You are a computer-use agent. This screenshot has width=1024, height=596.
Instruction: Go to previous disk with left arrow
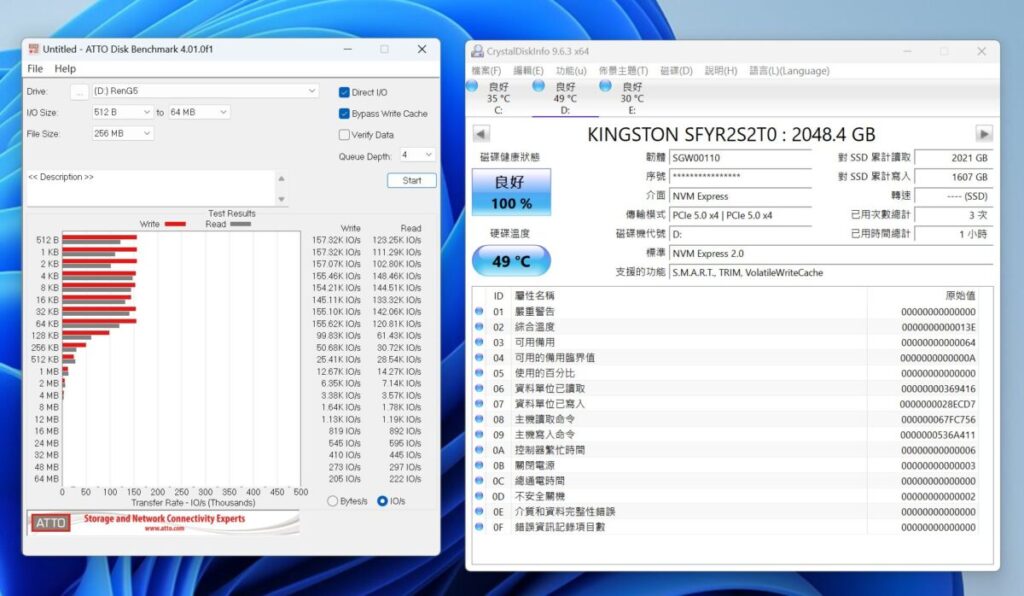point(481,134)
